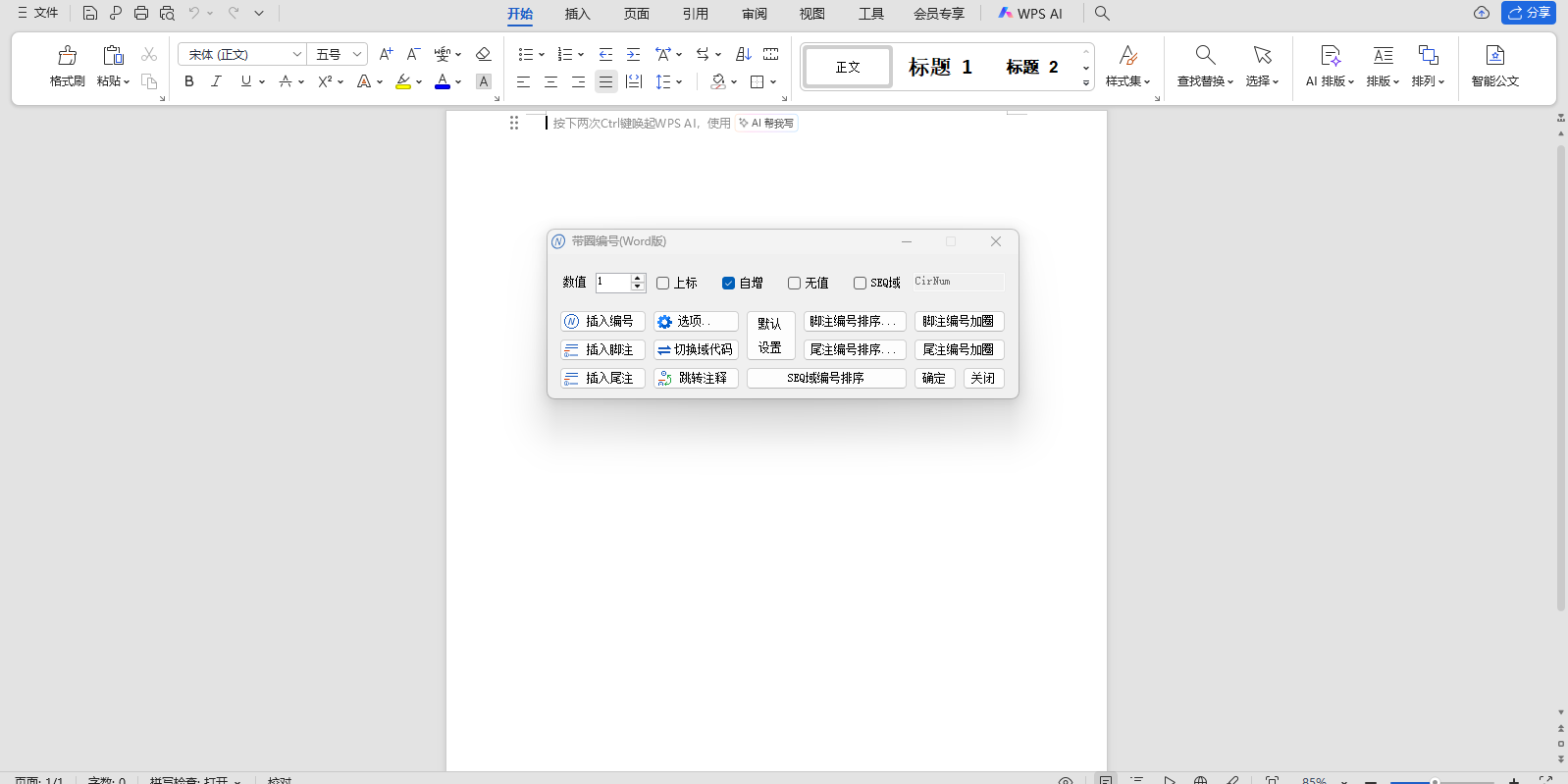Click the Bold formatting icon
Screen dimensions: 1568x784
189,81
